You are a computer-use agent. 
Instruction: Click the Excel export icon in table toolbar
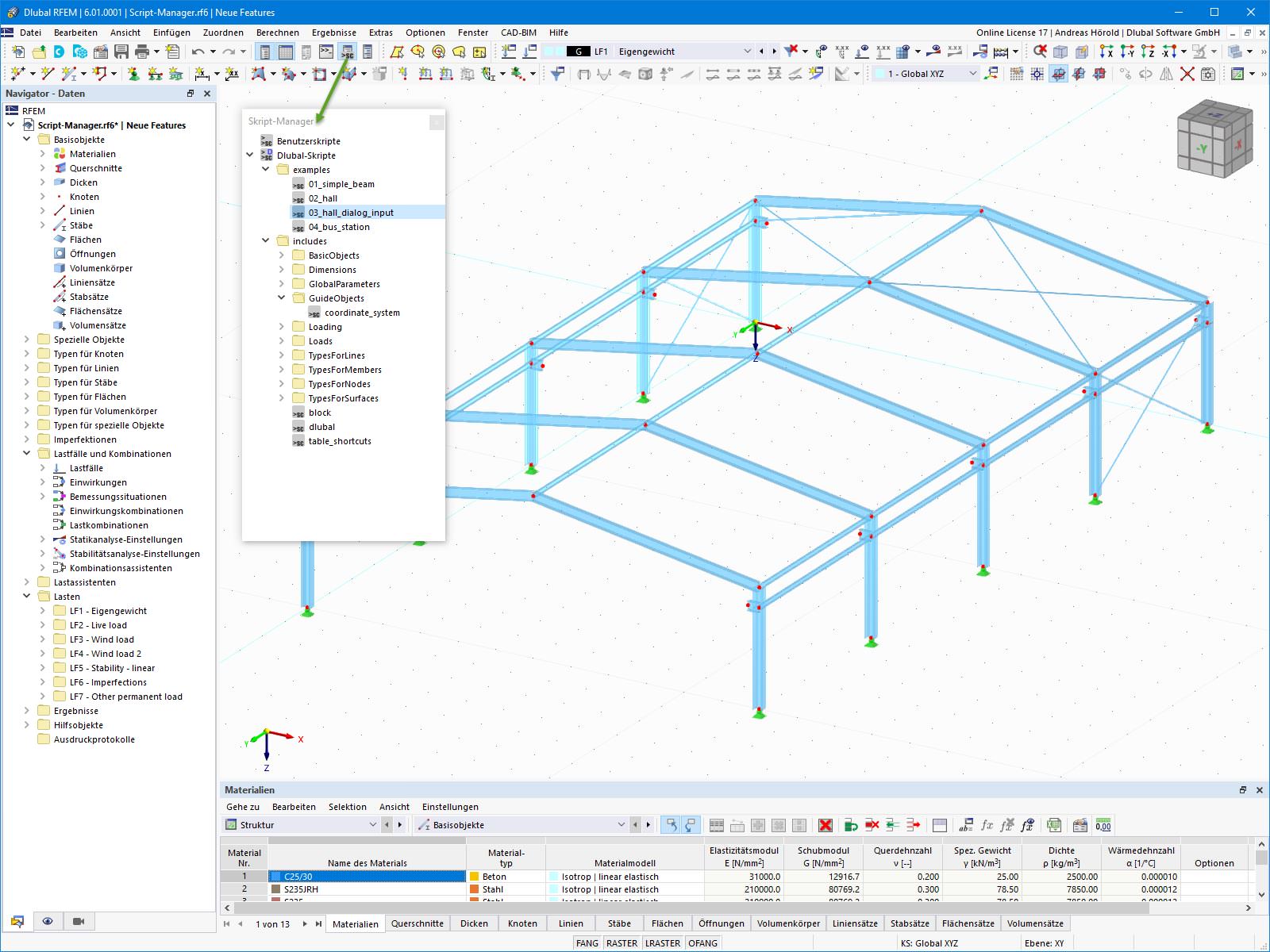point(1054,825)
